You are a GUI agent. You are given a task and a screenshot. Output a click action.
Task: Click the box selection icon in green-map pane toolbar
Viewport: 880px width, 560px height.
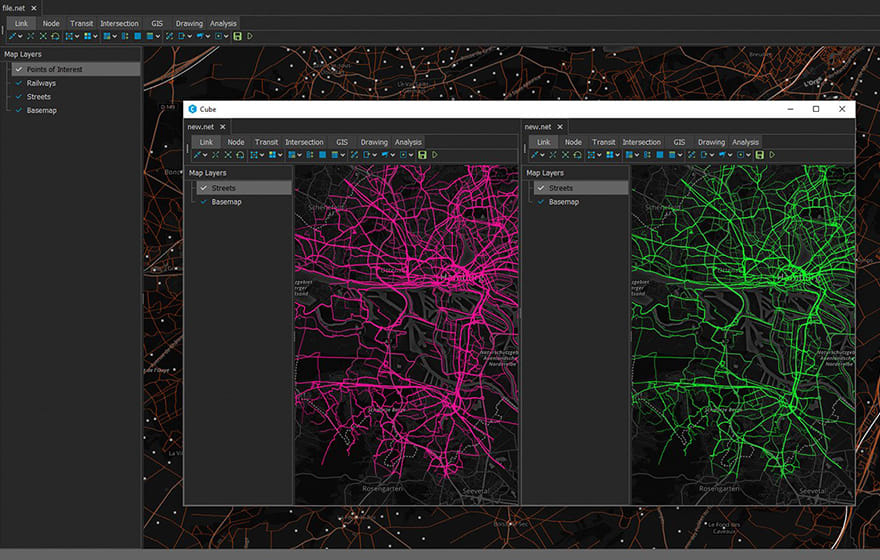[591, 154]
